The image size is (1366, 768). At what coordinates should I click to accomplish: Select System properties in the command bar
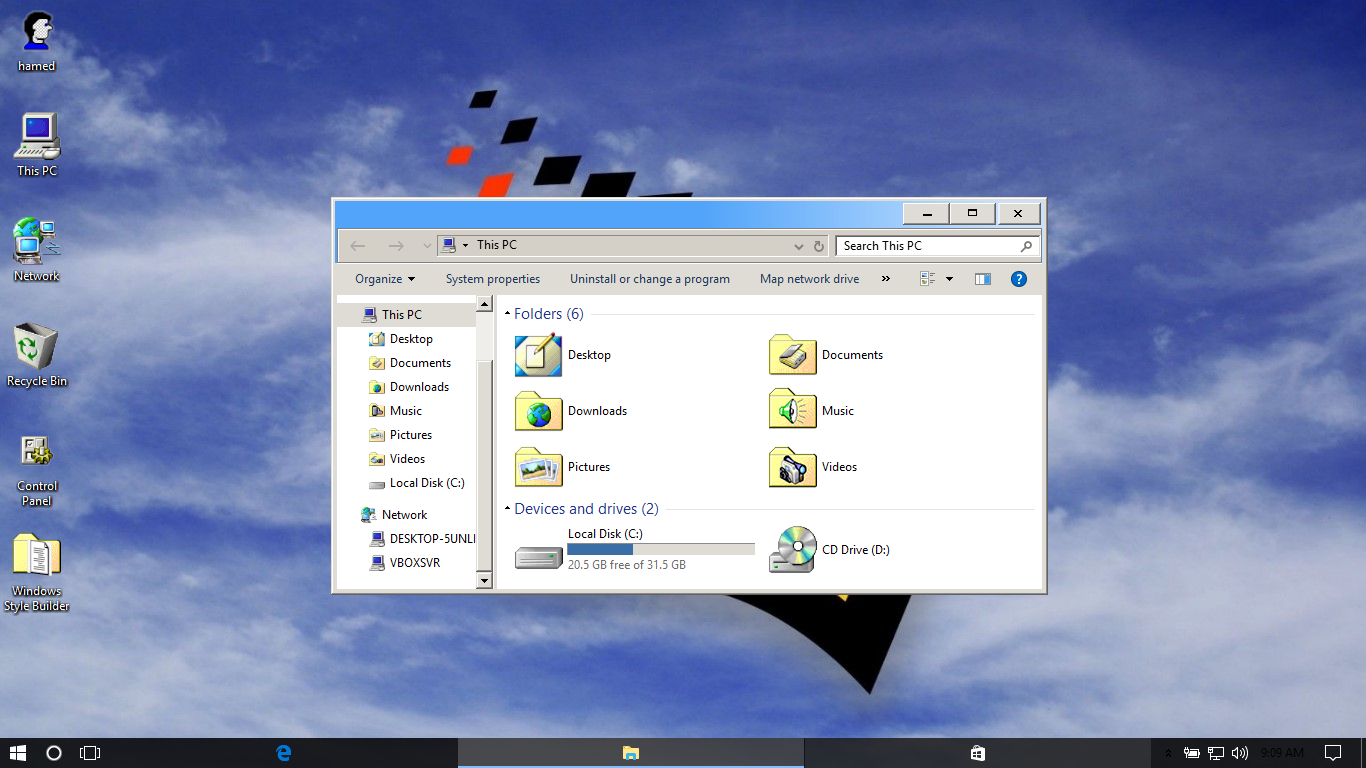click(x=493, y=278)
